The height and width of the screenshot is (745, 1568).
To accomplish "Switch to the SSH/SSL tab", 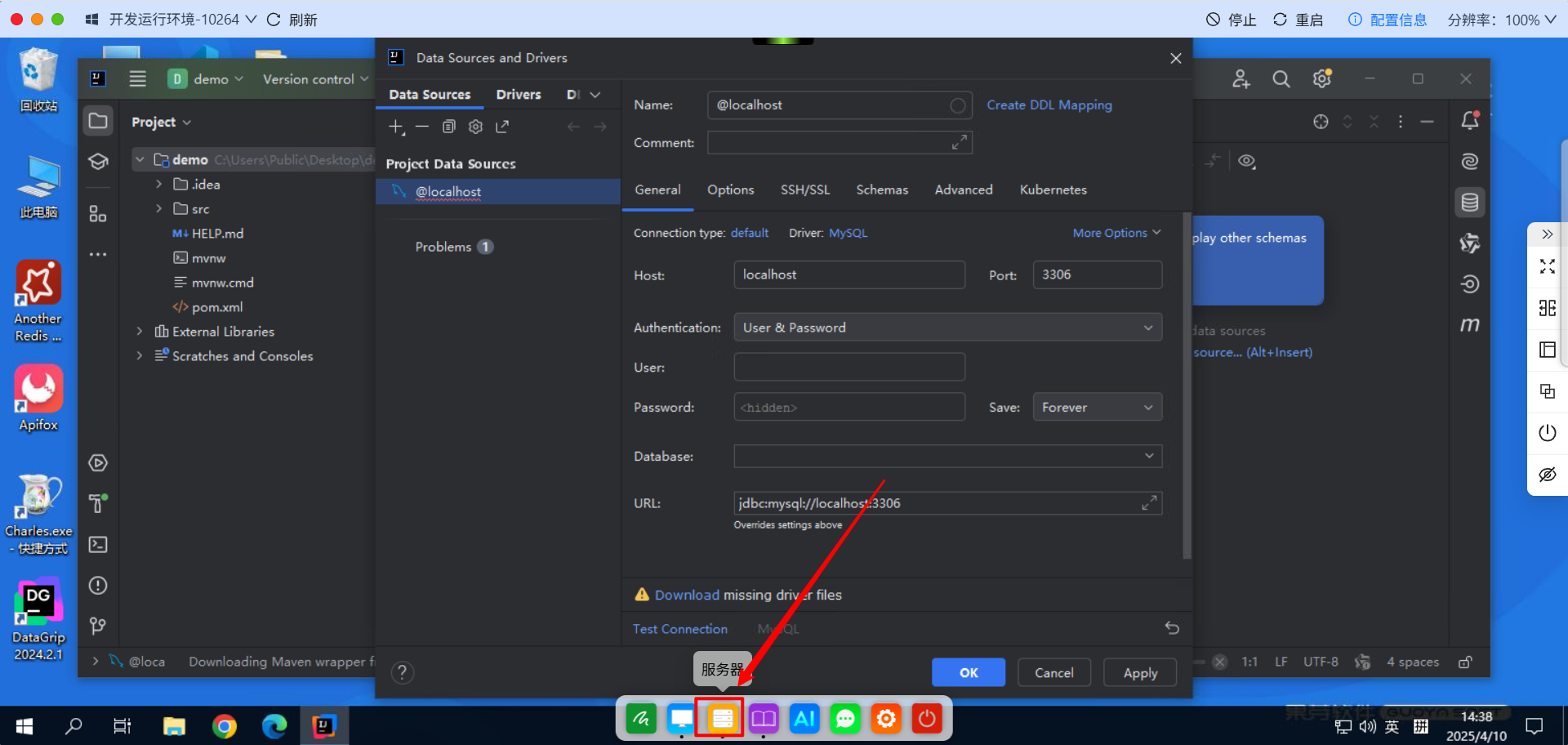I will [x=805, y=190].
